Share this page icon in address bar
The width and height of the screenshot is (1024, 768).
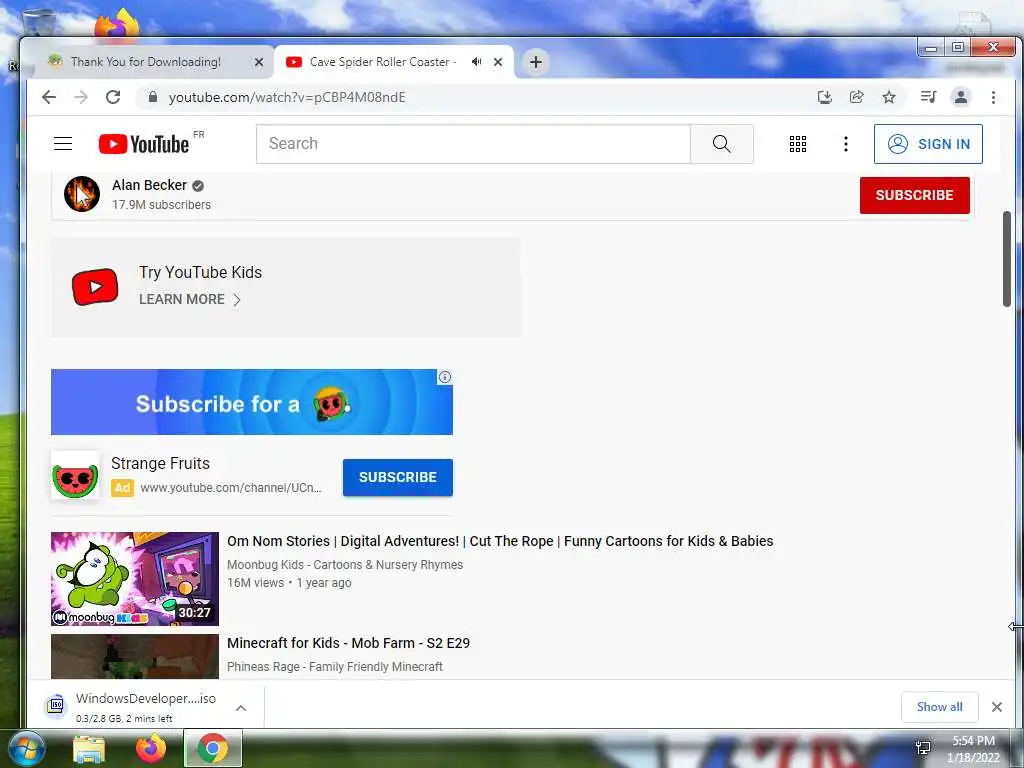856,97
